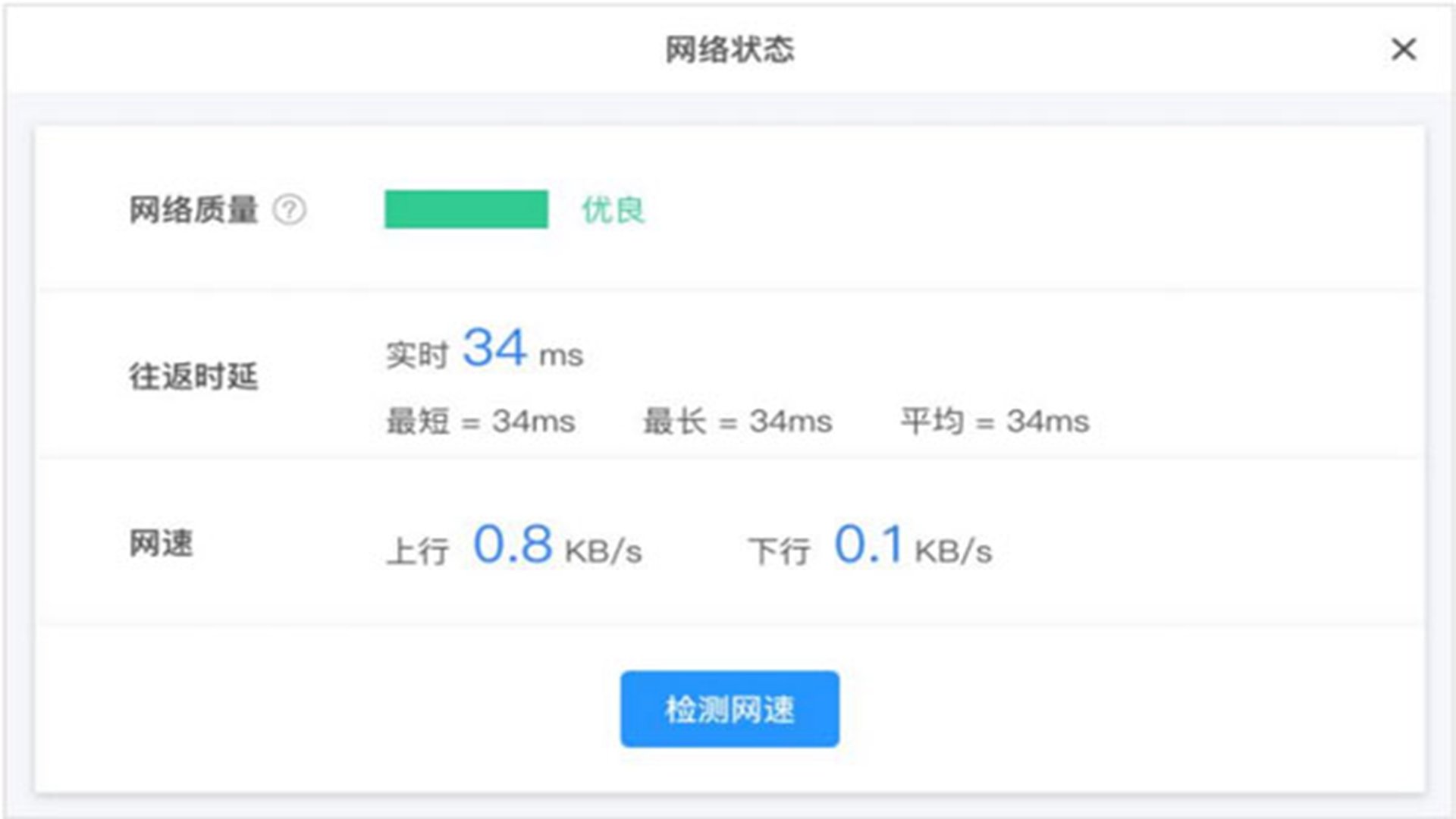Click the 0.8 KB/s upload speed value
Image resolution: width=1456 pixels, height=819 pixels.
point(513,544)
